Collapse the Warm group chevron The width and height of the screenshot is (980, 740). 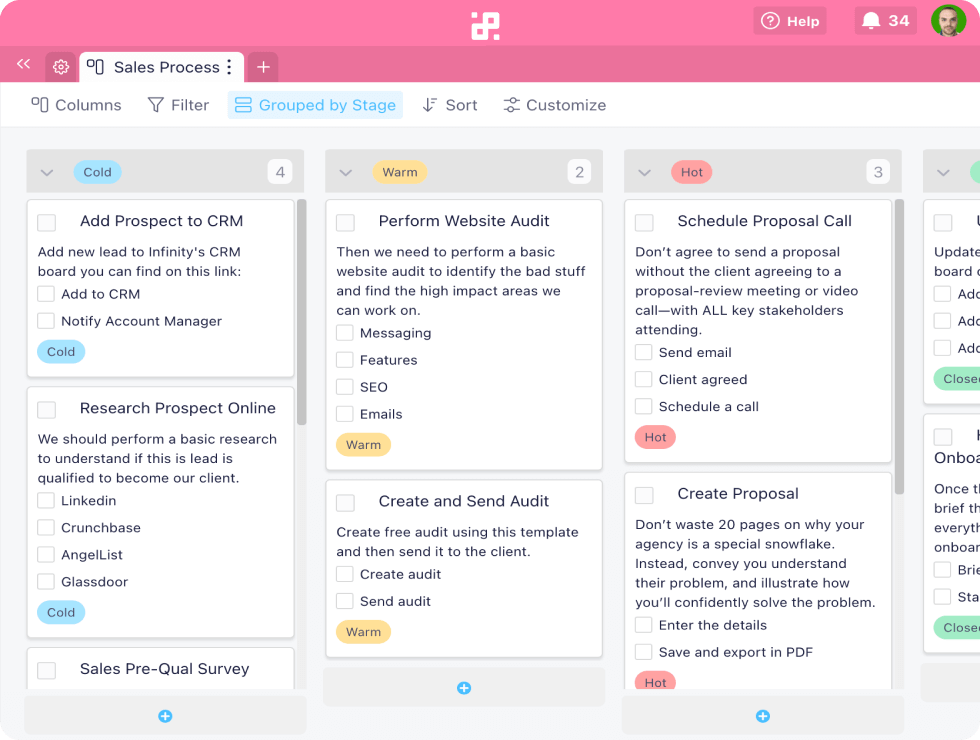click(x=346, y=172)
